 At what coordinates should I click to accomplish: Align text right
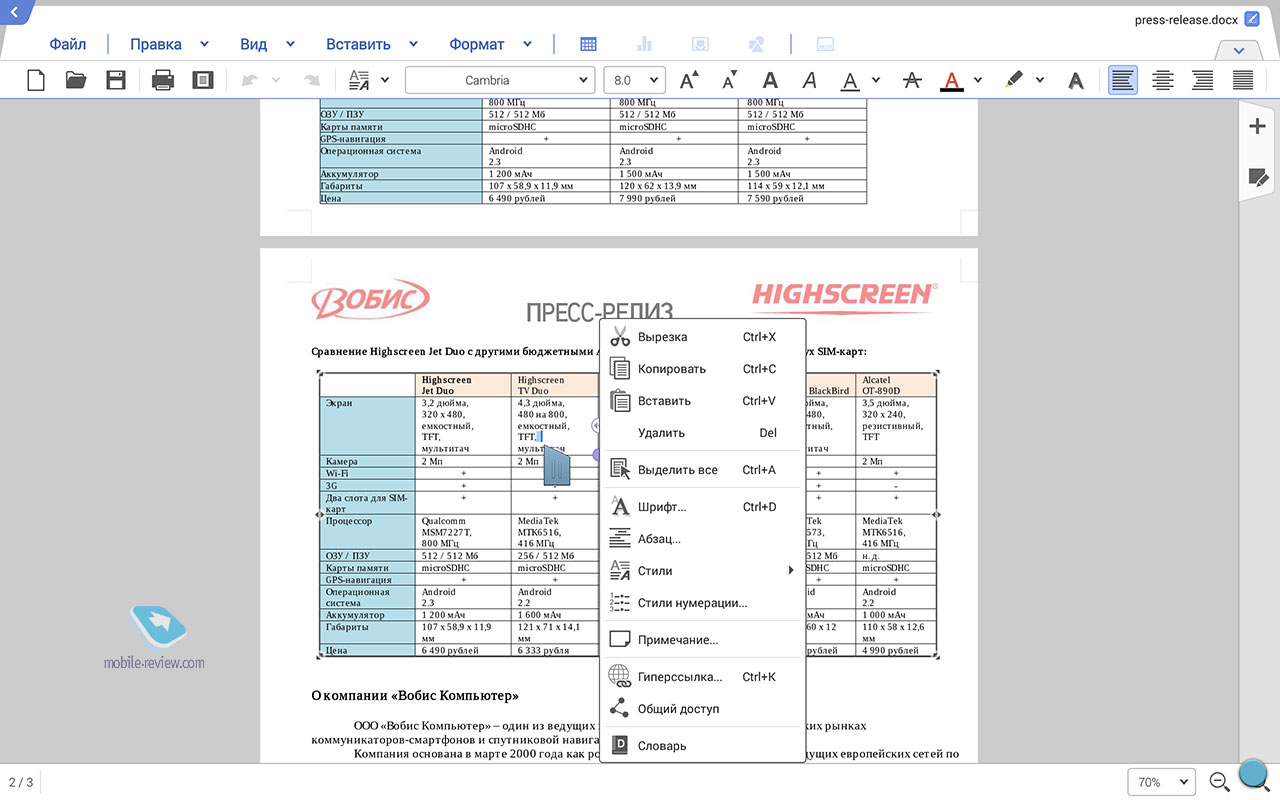1203,80
